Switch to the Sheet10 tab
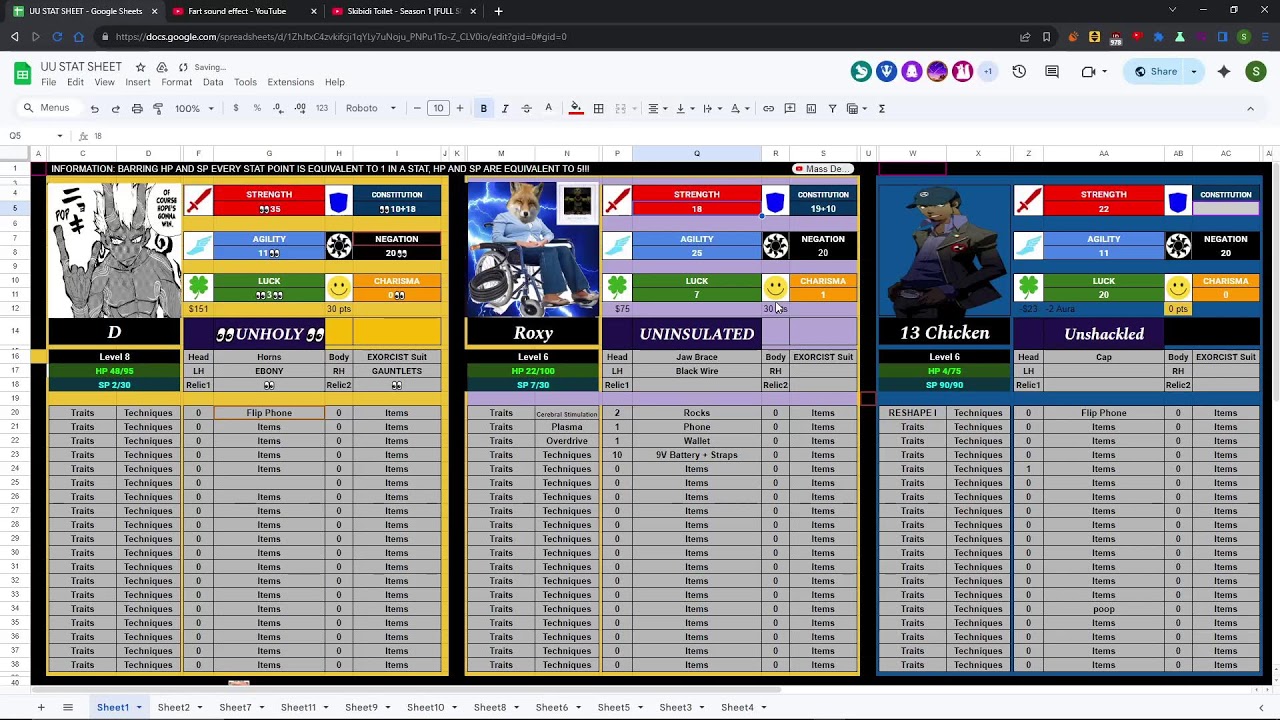This screenshot has height=720, width=1280. pyautogui.click(x=431, y=707)
